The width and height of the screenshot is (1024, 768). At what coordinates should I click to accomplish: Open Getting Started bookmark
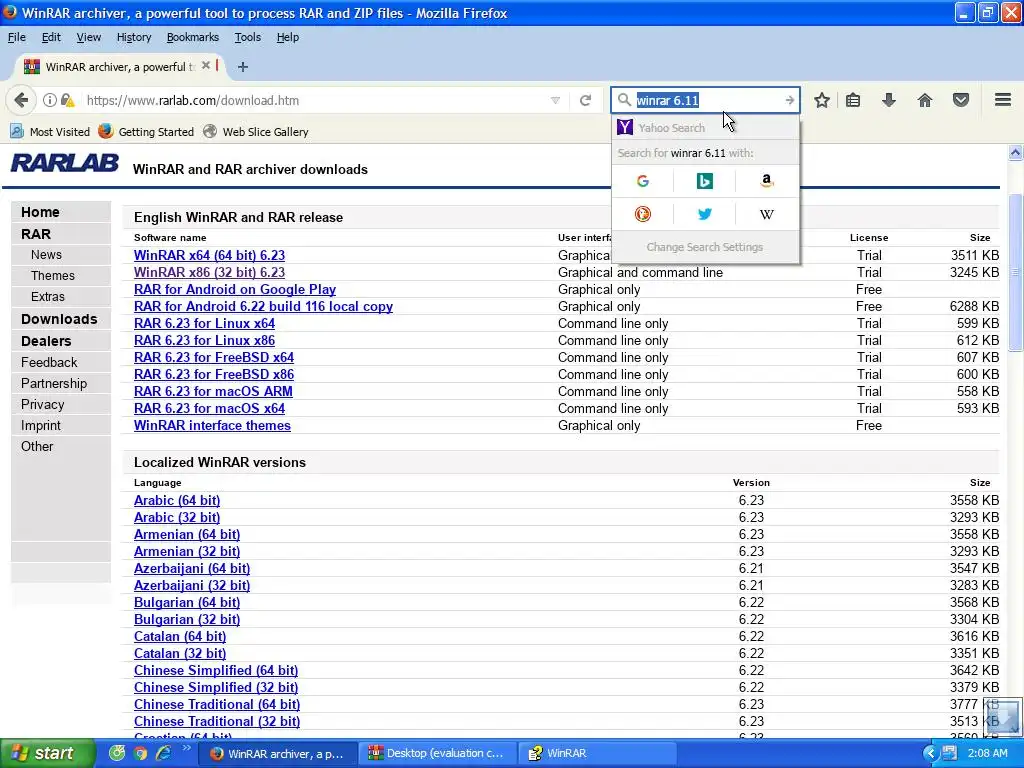pos(146,131)
